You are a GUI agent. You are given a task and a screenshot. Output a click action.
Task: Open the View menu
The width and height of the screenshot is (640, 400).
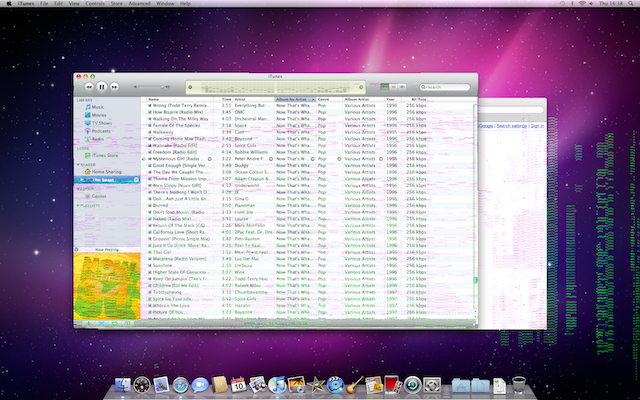[74, 3]
